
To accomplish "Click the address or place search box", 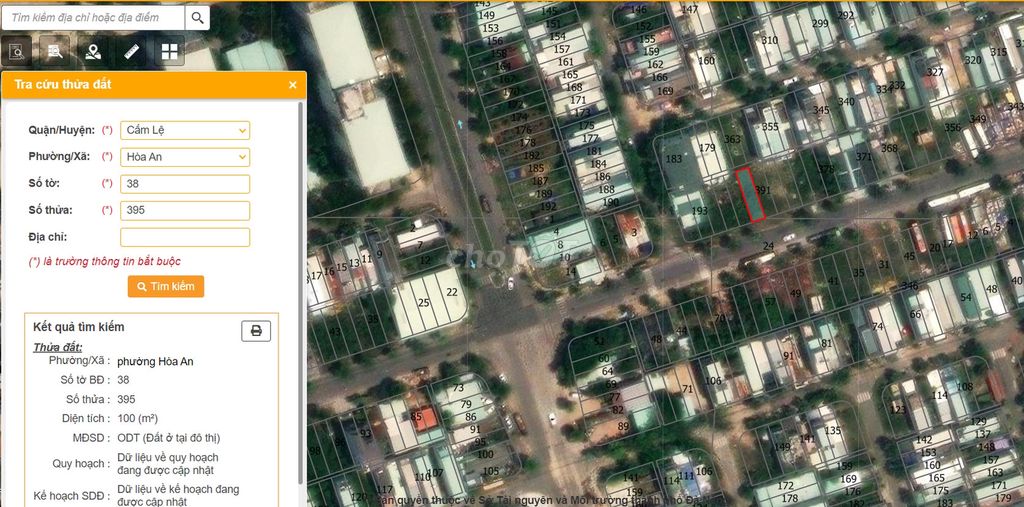I will 93,18.
